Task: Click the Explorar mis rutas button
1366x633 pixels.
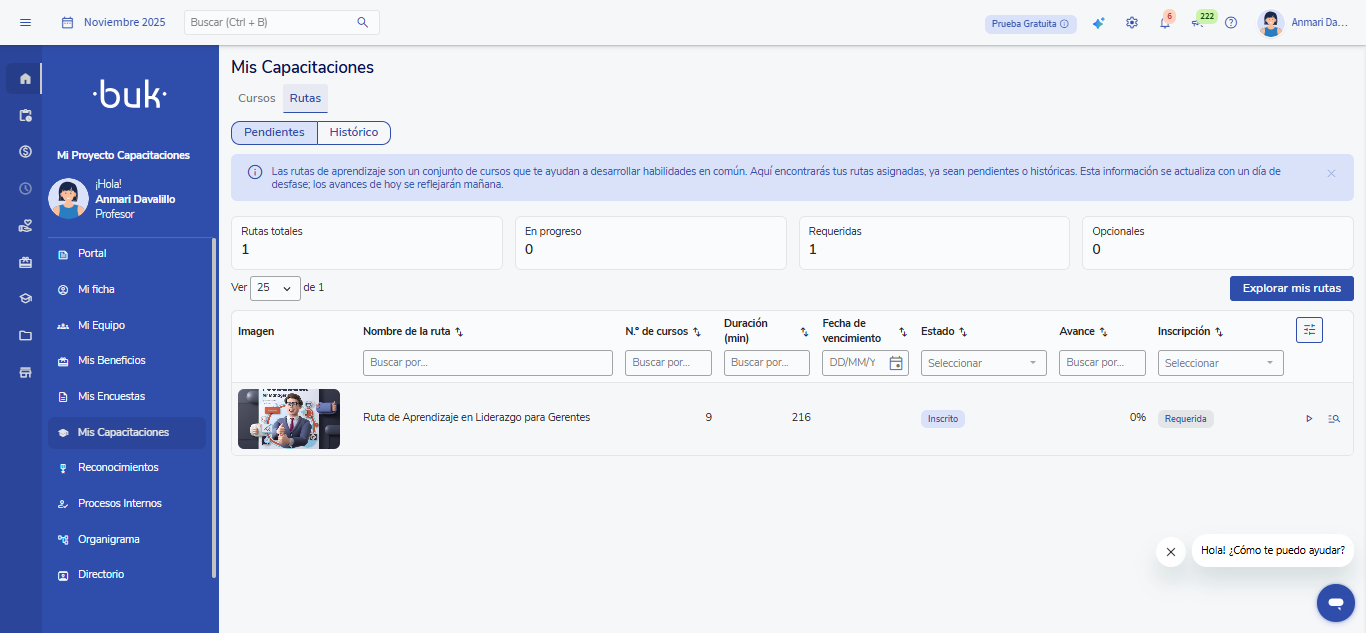Action: 1291,288
